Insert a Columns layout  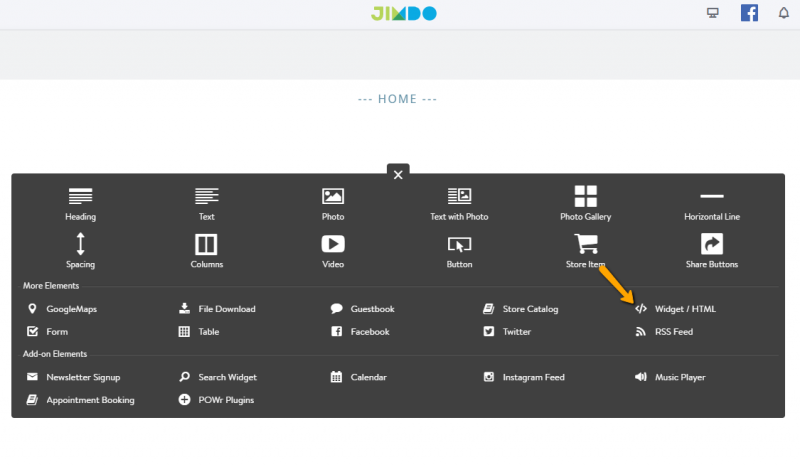[206, 250]
